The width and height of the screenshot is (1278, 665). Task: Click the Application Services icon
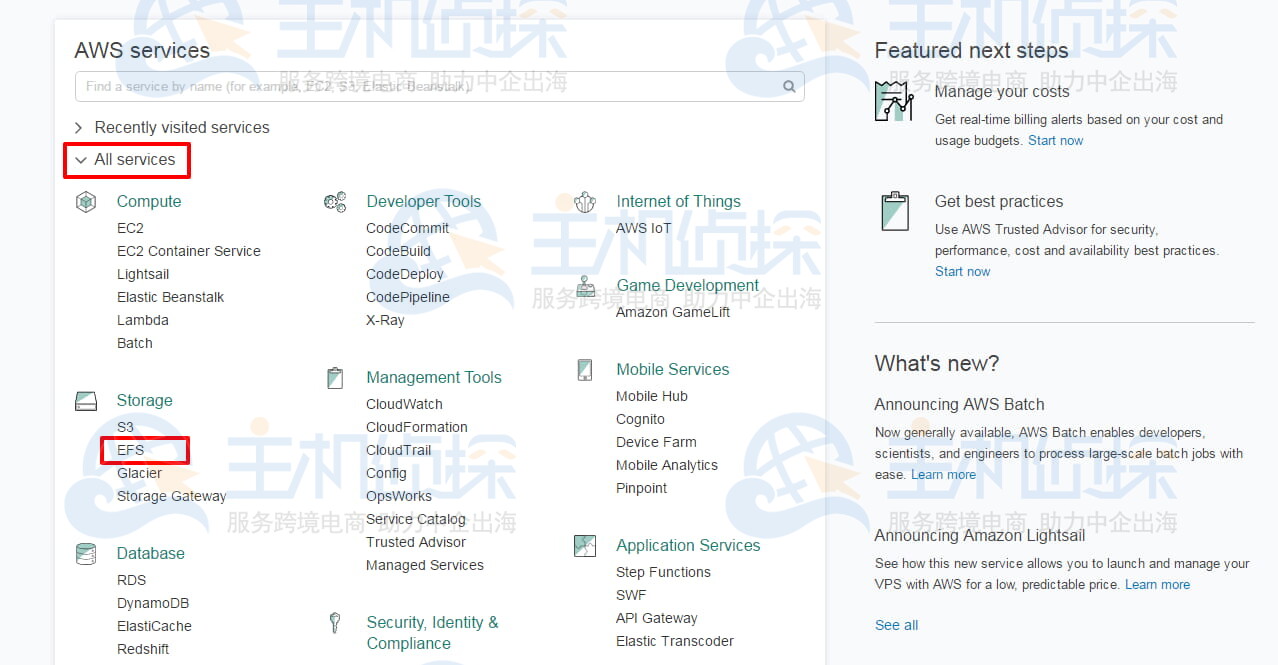(584, 545)
